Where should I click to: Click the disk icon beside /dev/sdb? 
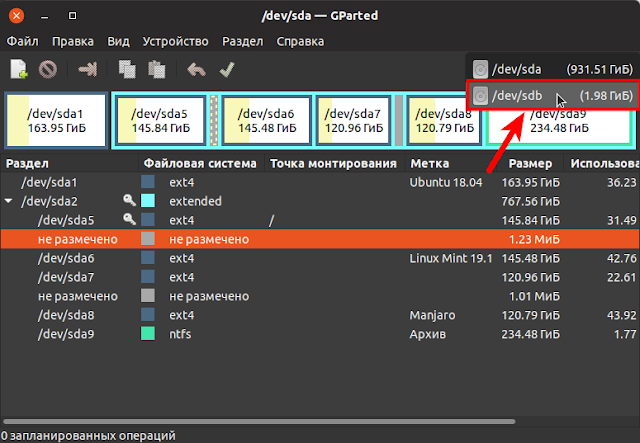[480, 96]
